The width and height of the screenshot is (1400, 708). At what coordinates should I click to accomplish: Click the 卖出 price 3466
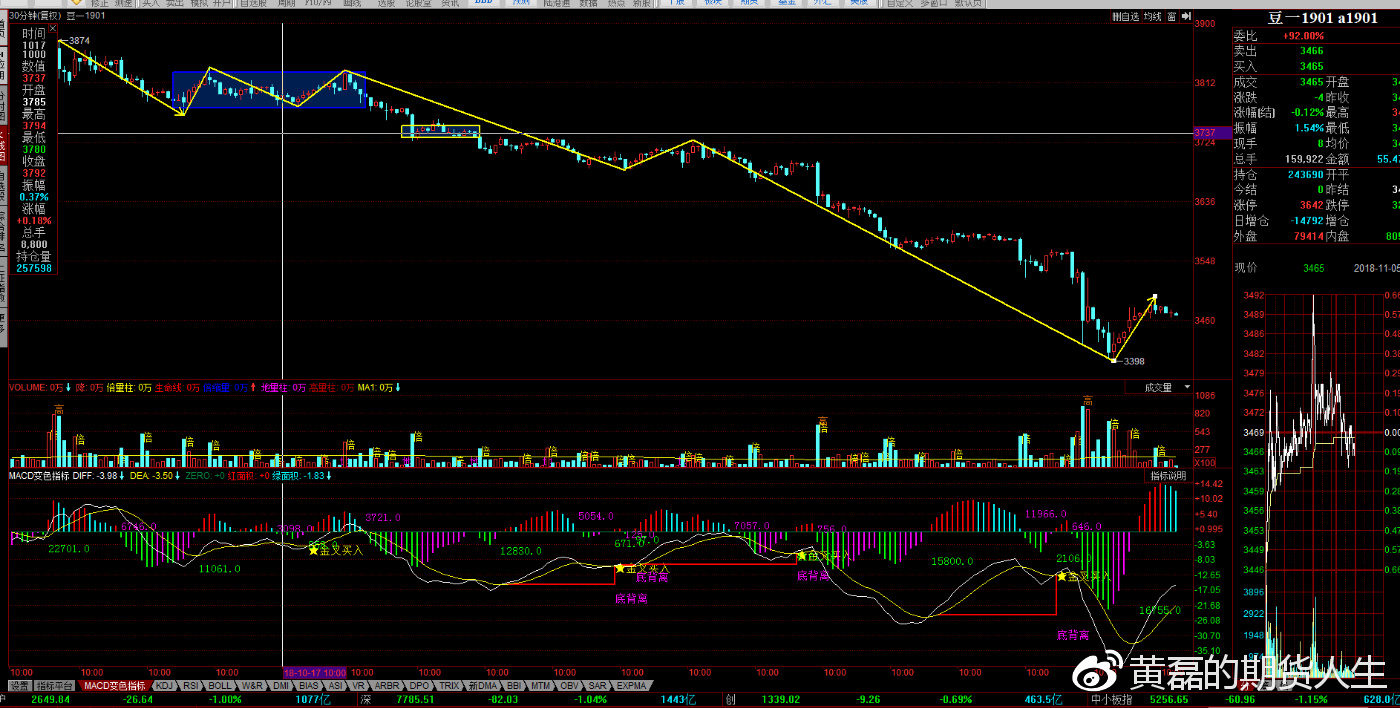click(1312, 51)
